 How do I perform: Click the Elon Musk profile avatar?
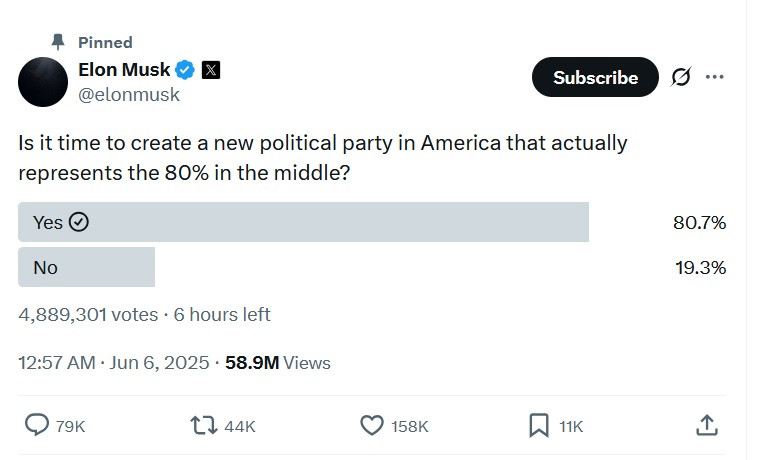[43, 82]
